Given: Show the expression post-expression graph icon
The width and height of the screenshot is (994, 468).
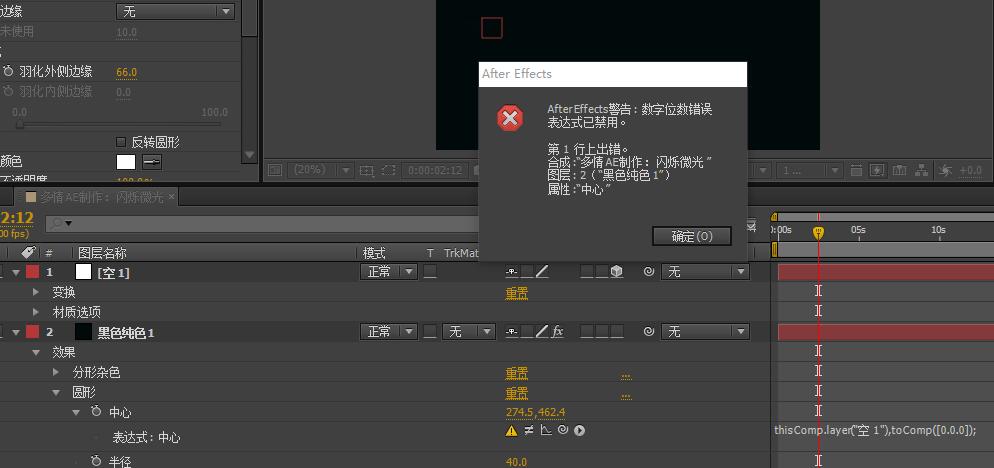Looking at the screenshot, I should point(546,431).
